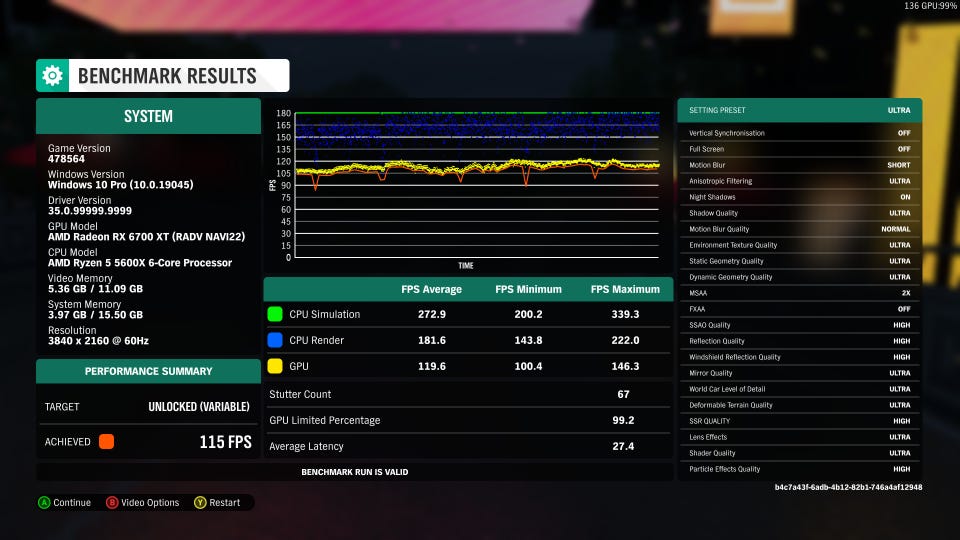
Task: Click the CPU Render minimum 143.8
Action: (528, 340)
